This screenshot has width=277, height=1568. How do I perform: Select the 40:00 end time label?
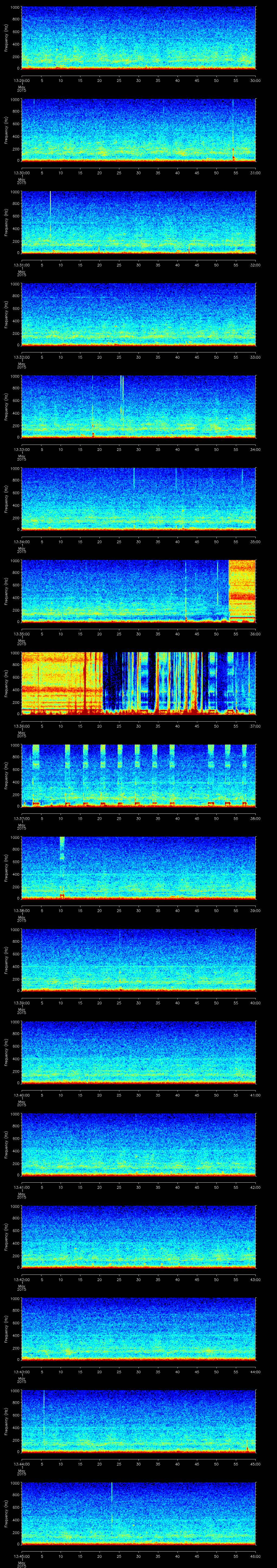coord(255,1003)
